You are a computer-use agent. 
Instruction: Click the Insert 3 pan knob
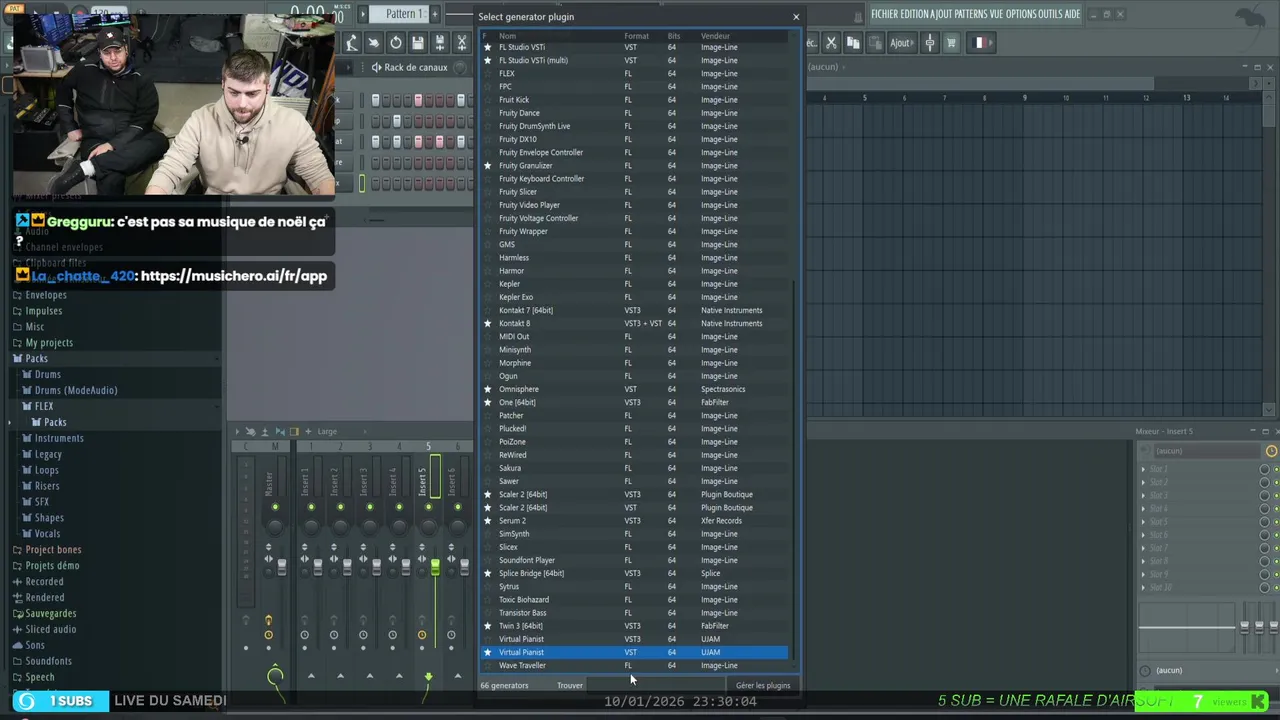369,528
